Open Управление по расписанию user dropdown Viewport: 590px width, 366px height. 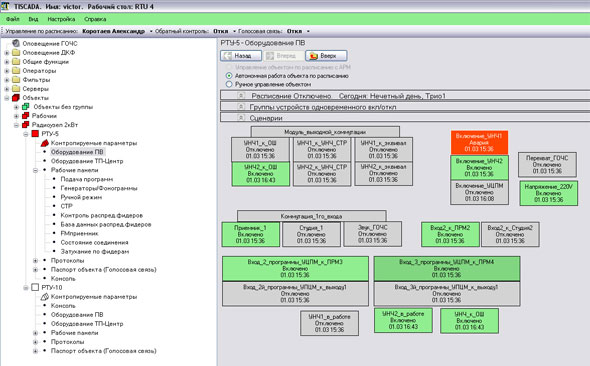151,31
